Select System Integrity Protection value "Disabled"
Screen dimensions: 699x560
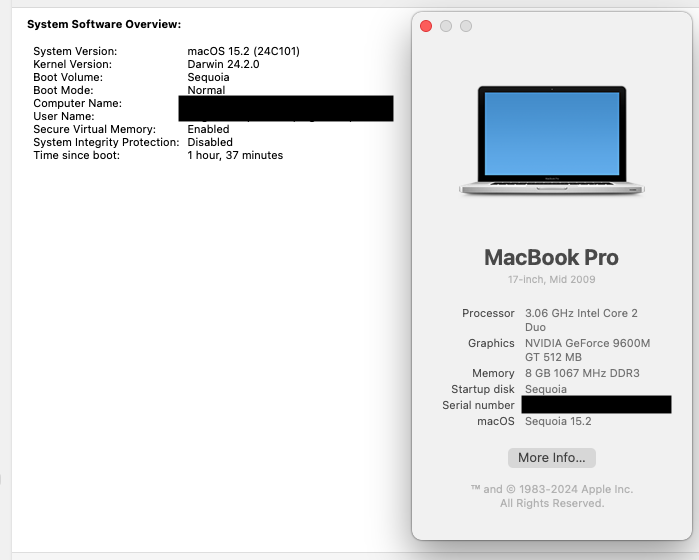tap(210, 142)
